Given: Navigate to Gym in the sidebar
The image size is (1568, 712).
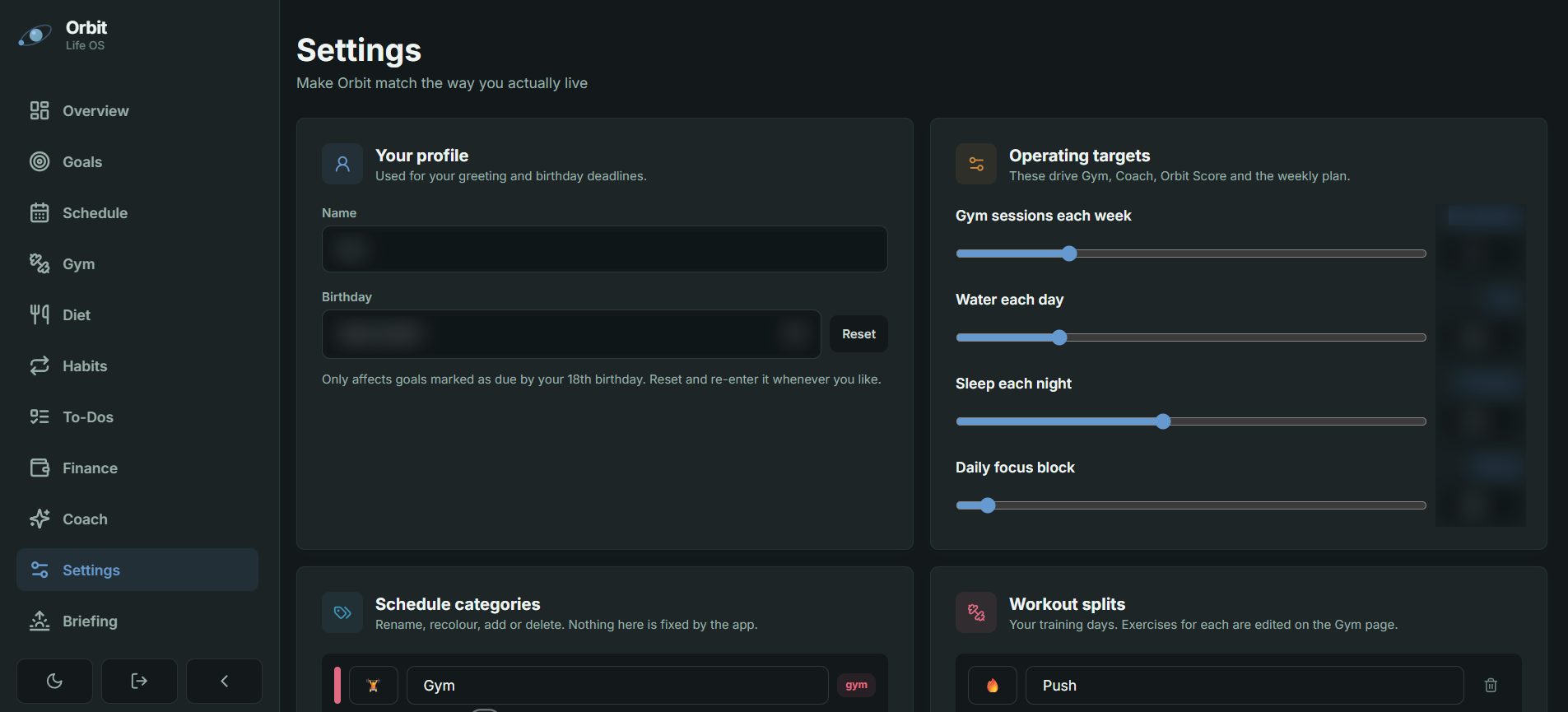Looking at the screenshot, I should 137,264.
